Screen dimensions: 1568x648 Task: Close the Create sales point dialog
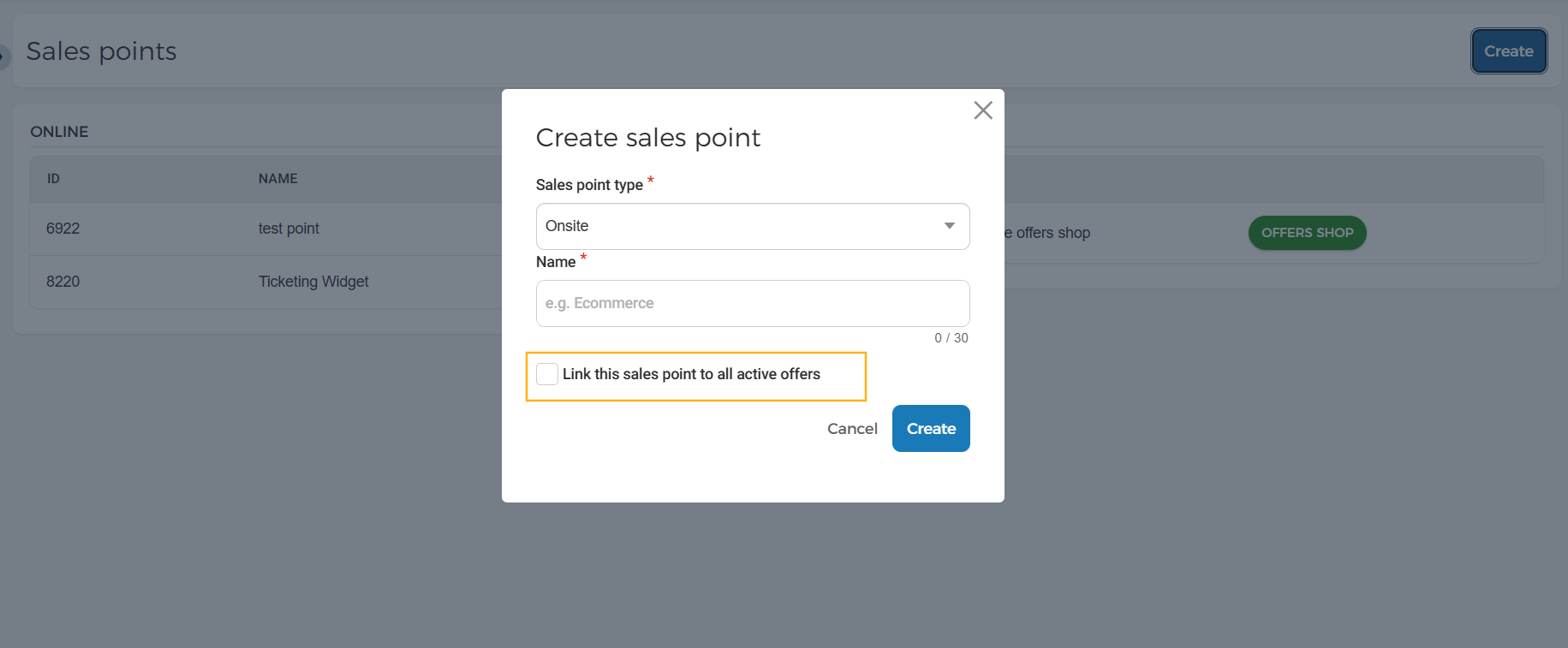(983, 110)
